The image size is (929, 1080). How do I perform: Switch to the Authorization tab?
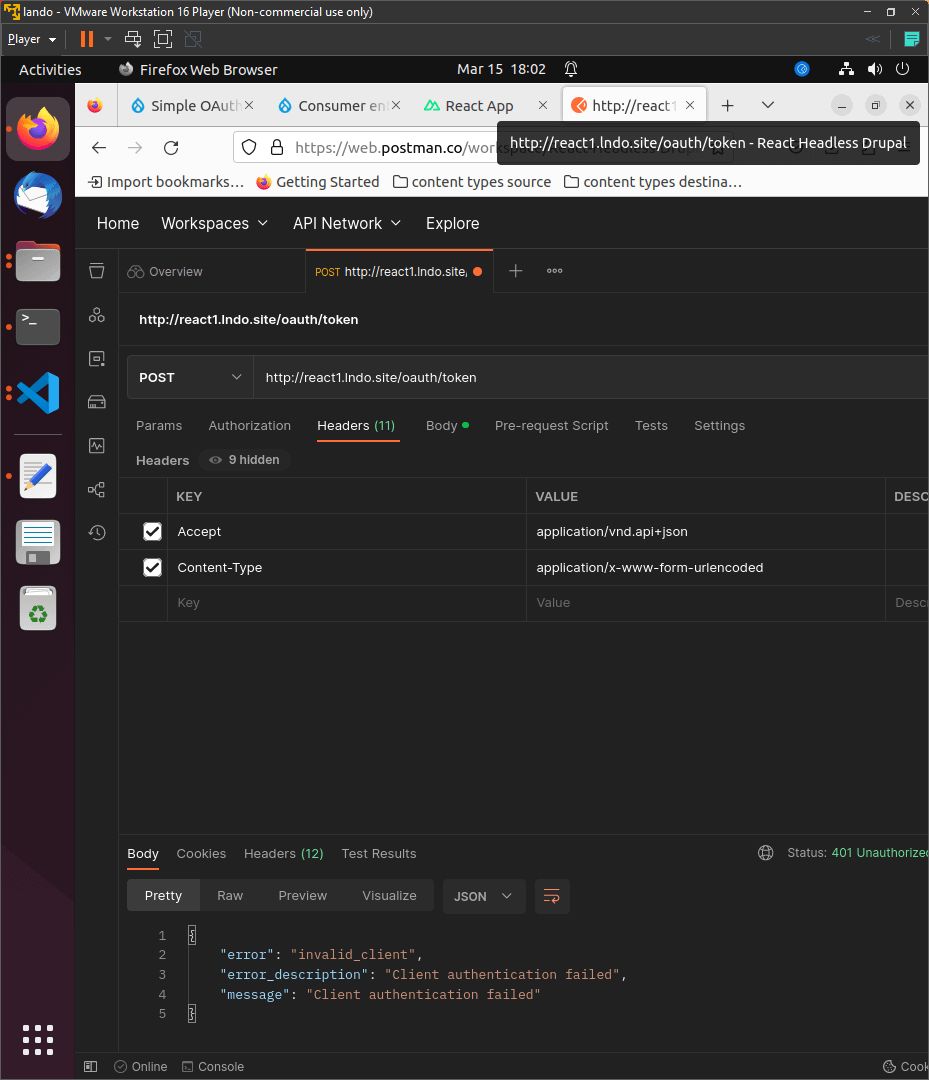[x=249, y=426]
